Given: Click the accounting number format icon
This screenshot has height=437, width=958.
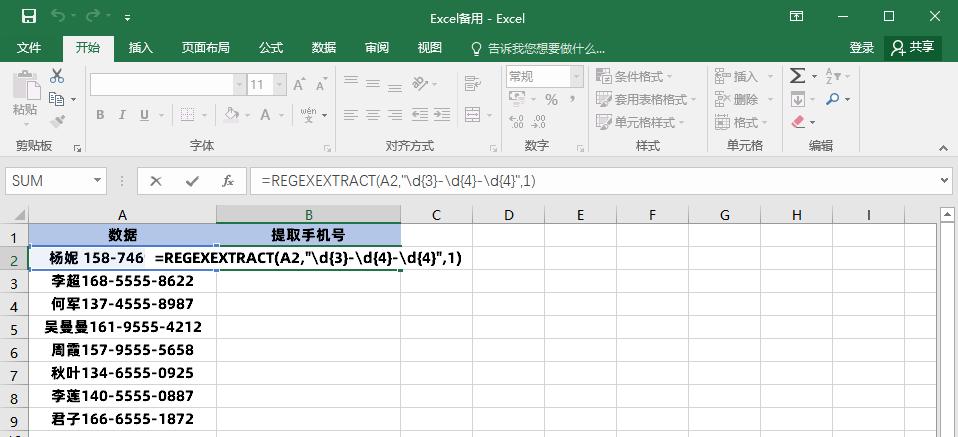Looking at the screenshot, I should (x=517, y=98).
